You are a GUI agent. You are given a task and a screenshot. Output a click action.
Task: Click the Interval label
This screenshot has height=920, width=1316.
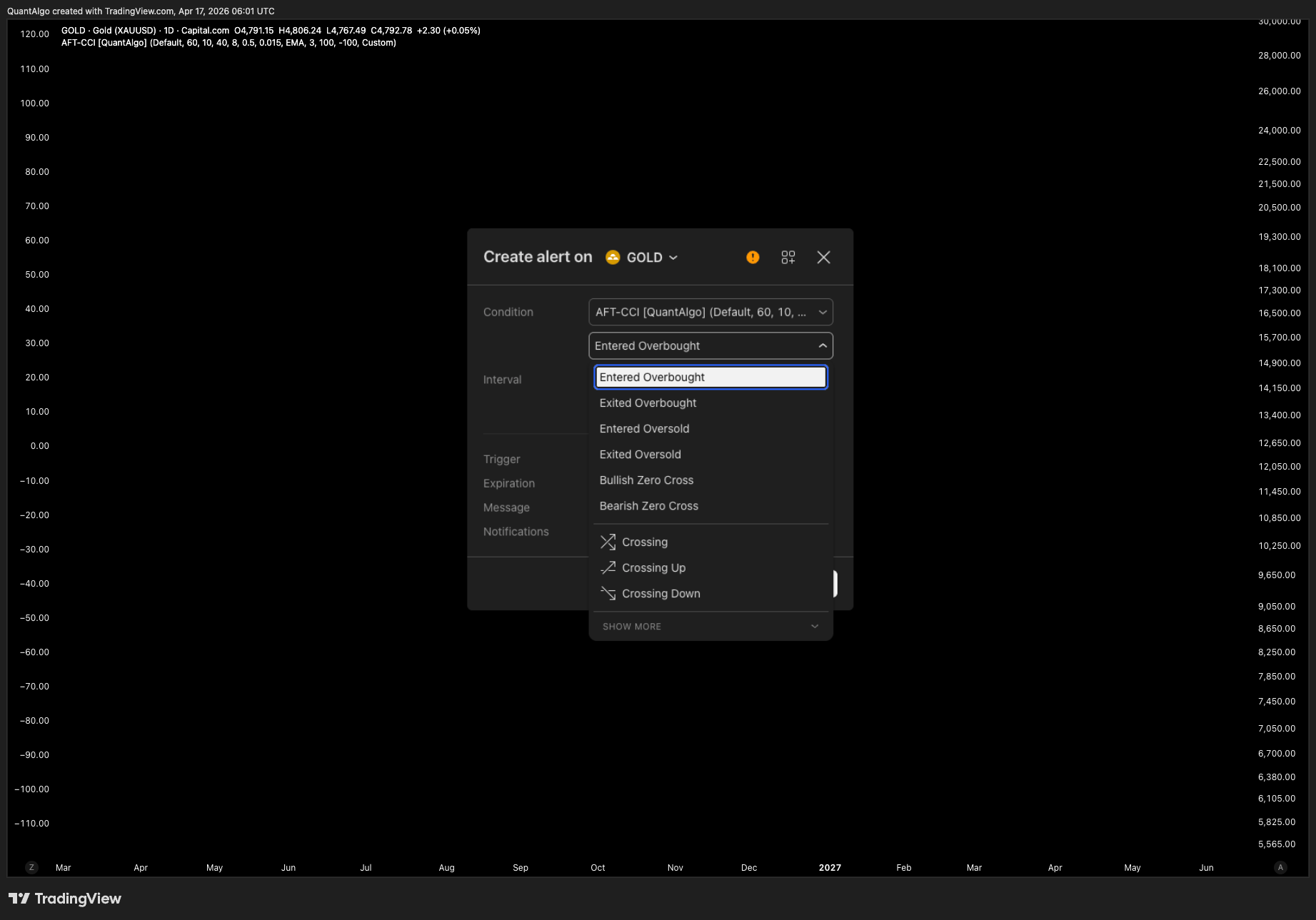coord(502,380)
